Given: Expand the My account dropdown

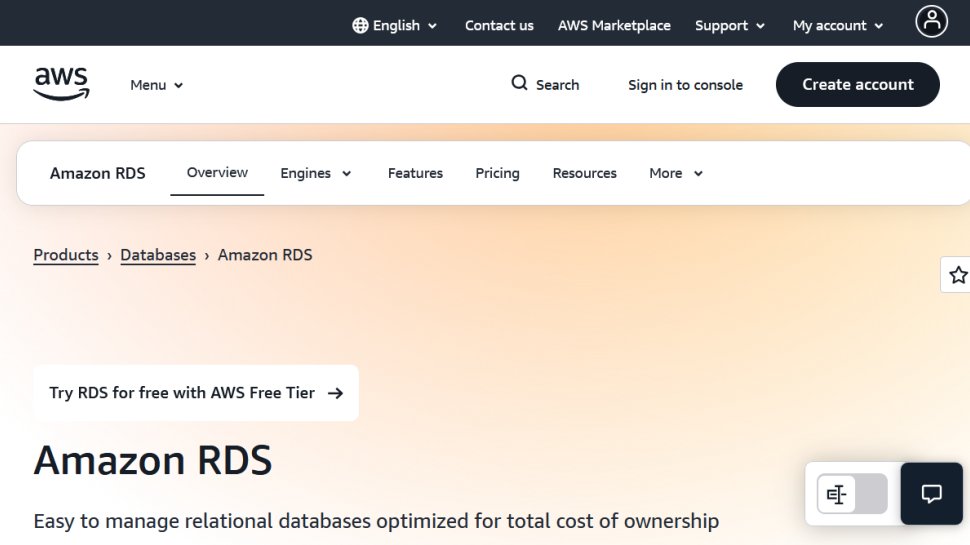Looking at the screenshot, I should coord(838,25).
